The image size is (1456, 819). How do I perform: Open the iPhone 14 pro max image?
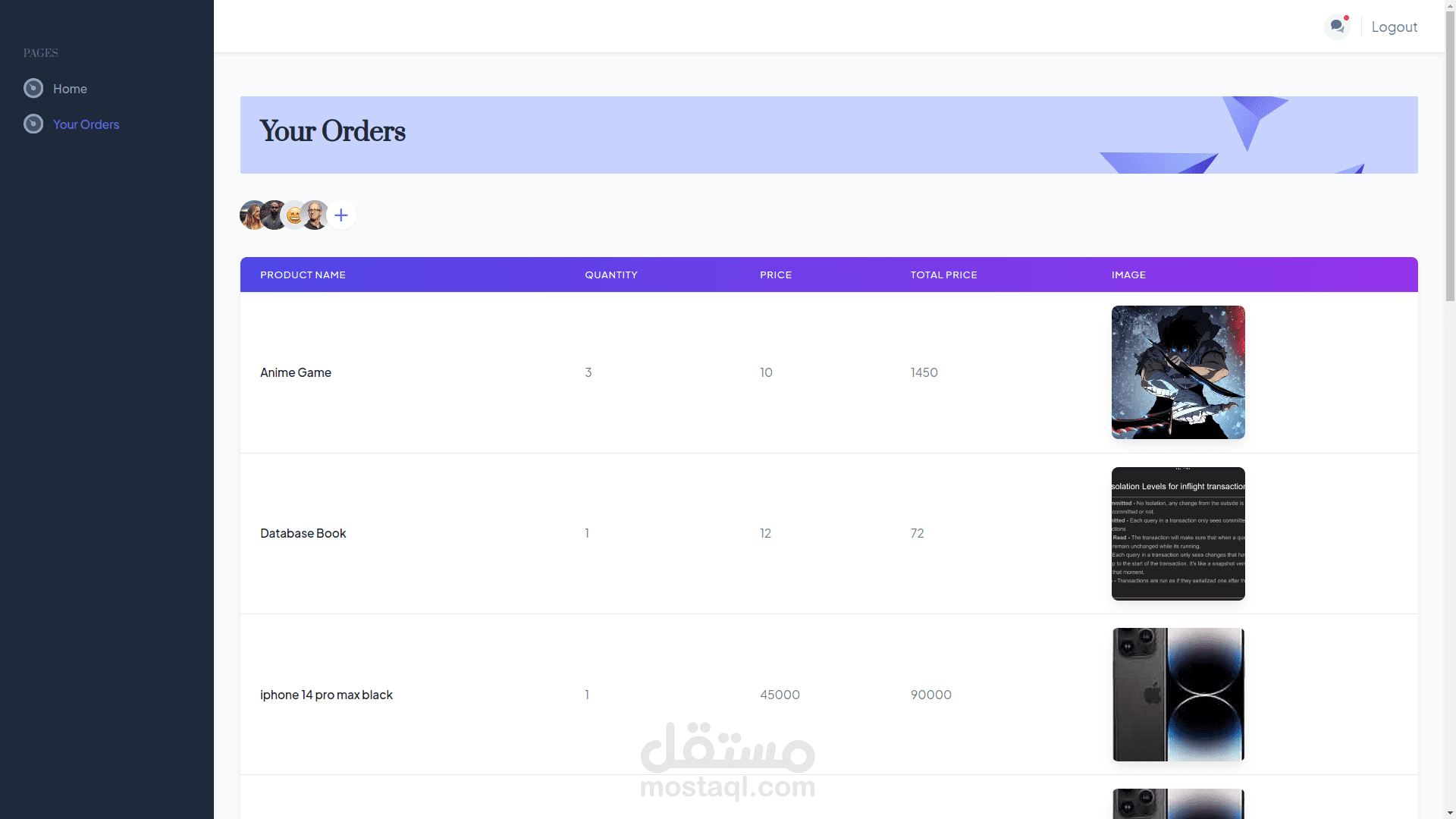pos(1178,695)
